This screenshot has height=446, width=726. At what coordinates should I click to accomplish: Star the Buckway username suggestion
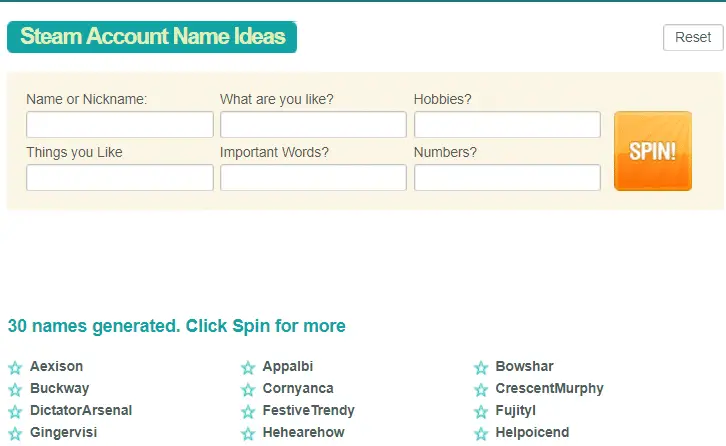(x=15, y=389)
